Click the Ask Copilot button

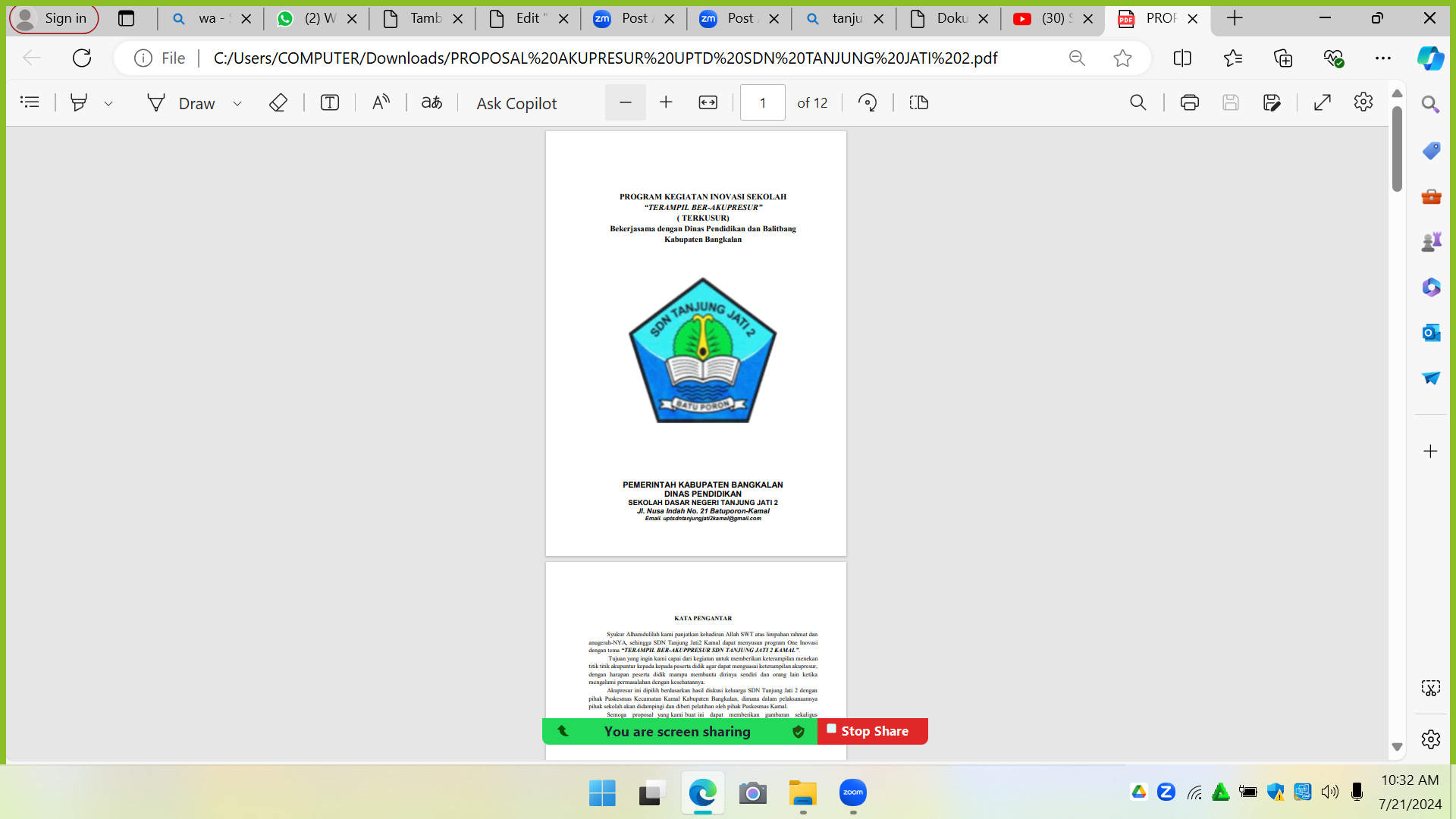coord(516,103)
